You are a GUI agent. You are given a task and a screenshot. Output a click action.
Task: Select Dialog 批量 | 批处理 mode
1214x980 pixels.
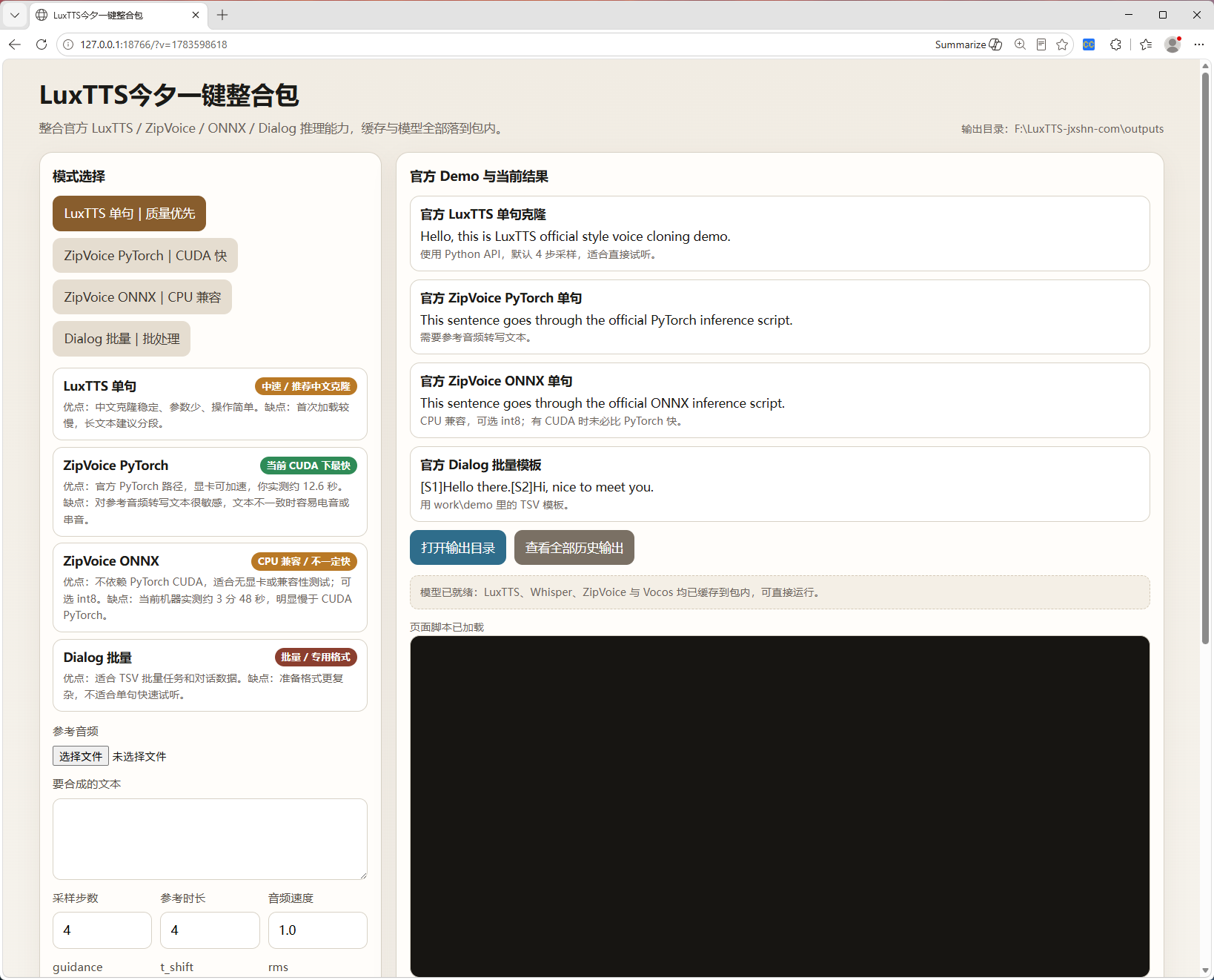click(x=122, y=339)
